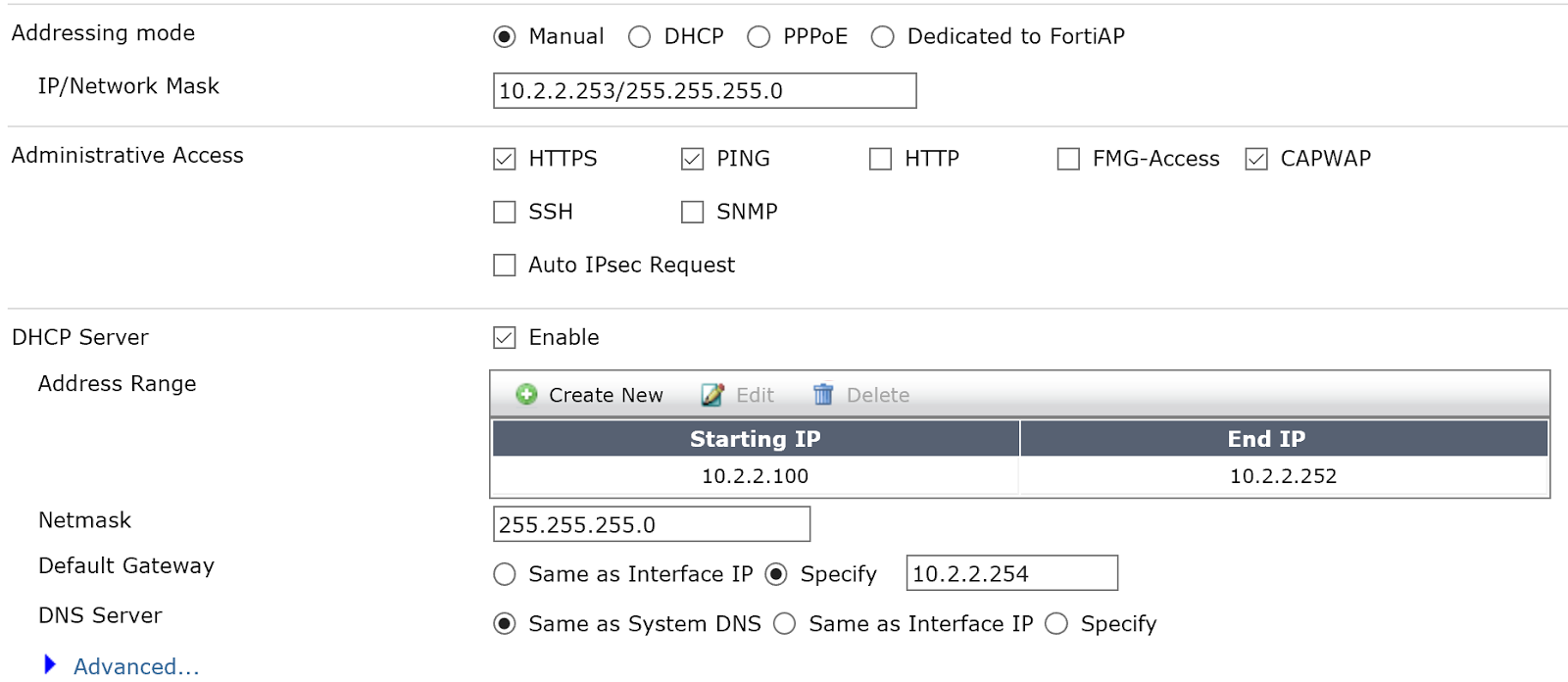Enable Auto IPsec Request

505,265
